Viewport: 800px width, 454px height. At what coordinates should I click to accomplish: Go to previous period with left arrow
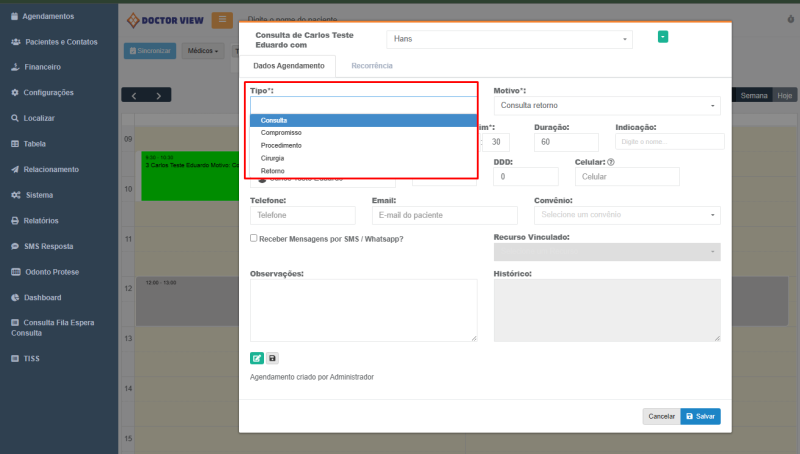134,95
